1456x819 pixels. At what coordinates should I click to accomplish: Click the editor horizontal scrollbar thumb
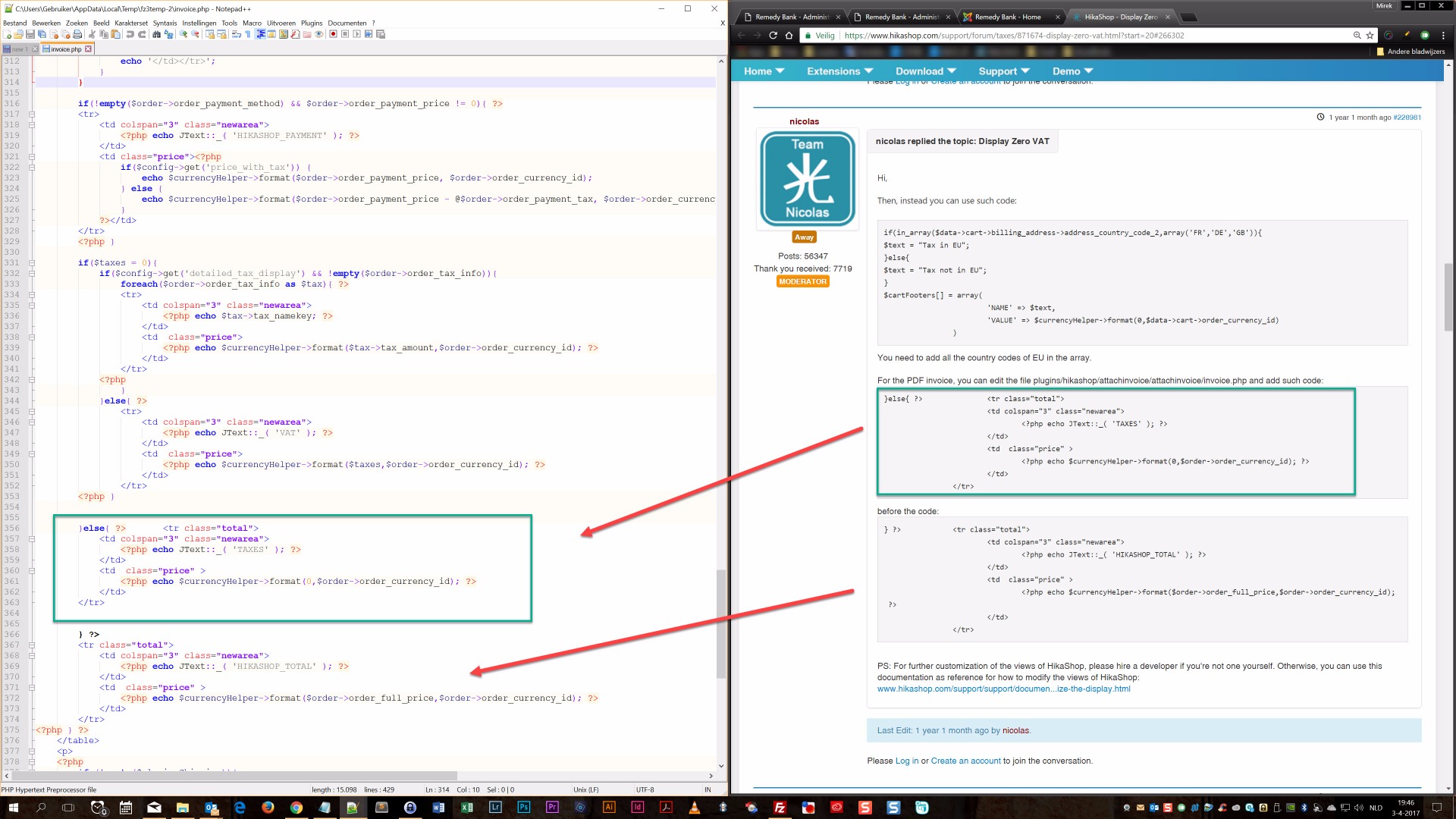tap(235, 776)
